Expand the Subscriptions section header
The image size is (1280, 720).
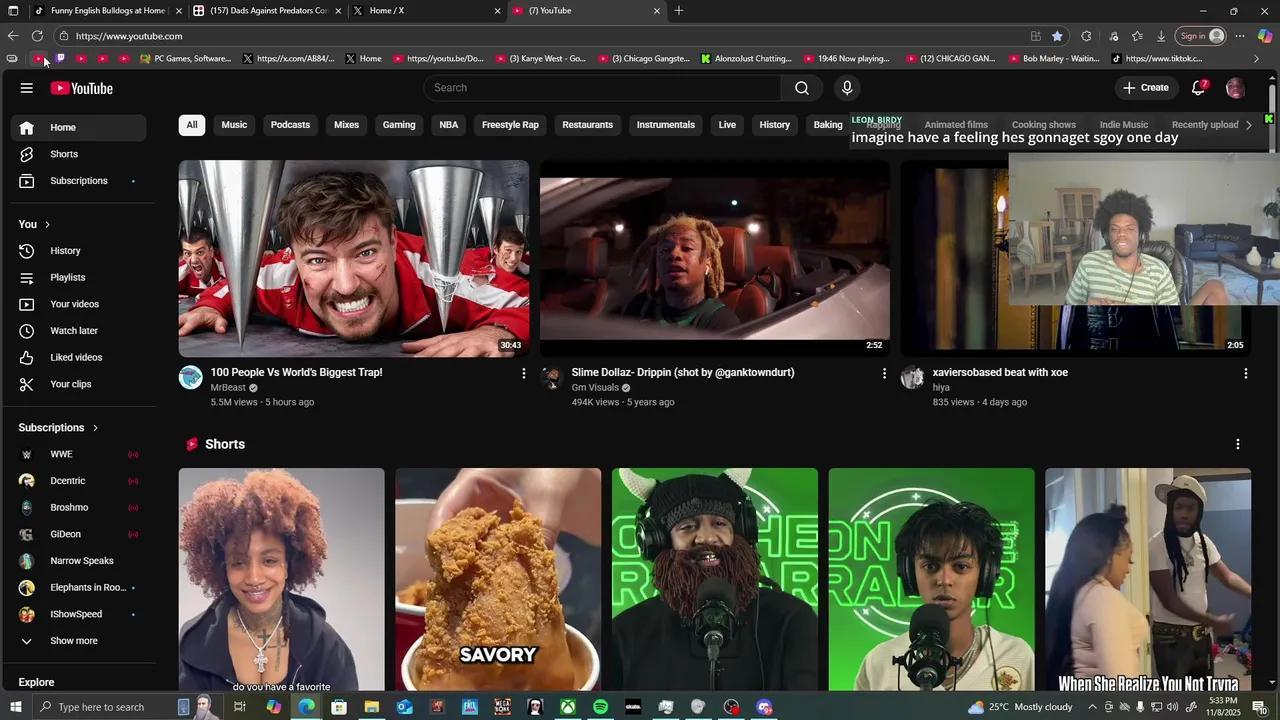(58, 428)
